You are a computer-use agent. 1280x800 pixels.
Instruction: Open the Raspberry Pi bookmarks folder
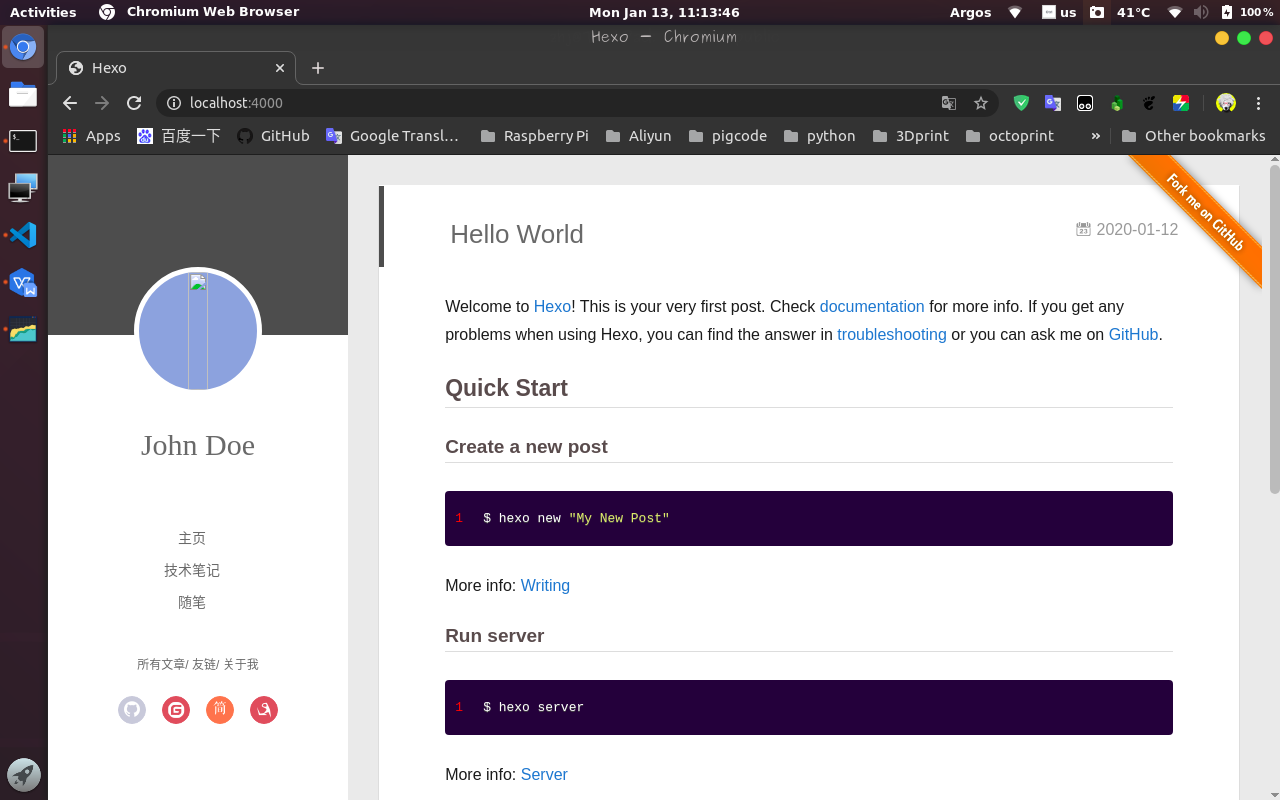pos(535,136)
